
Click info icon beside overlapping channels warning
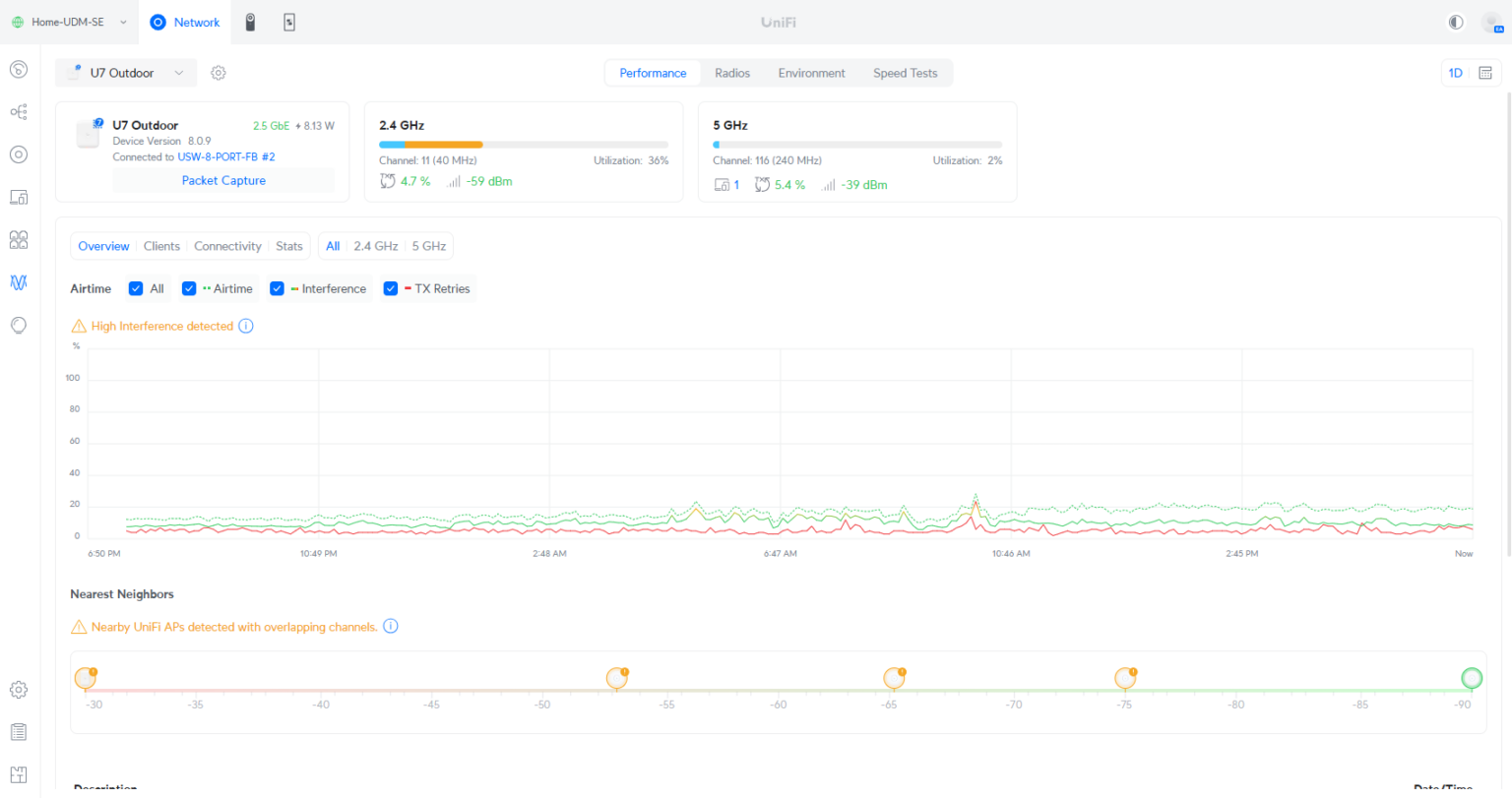pyautogui.click(x=391, y=626)
